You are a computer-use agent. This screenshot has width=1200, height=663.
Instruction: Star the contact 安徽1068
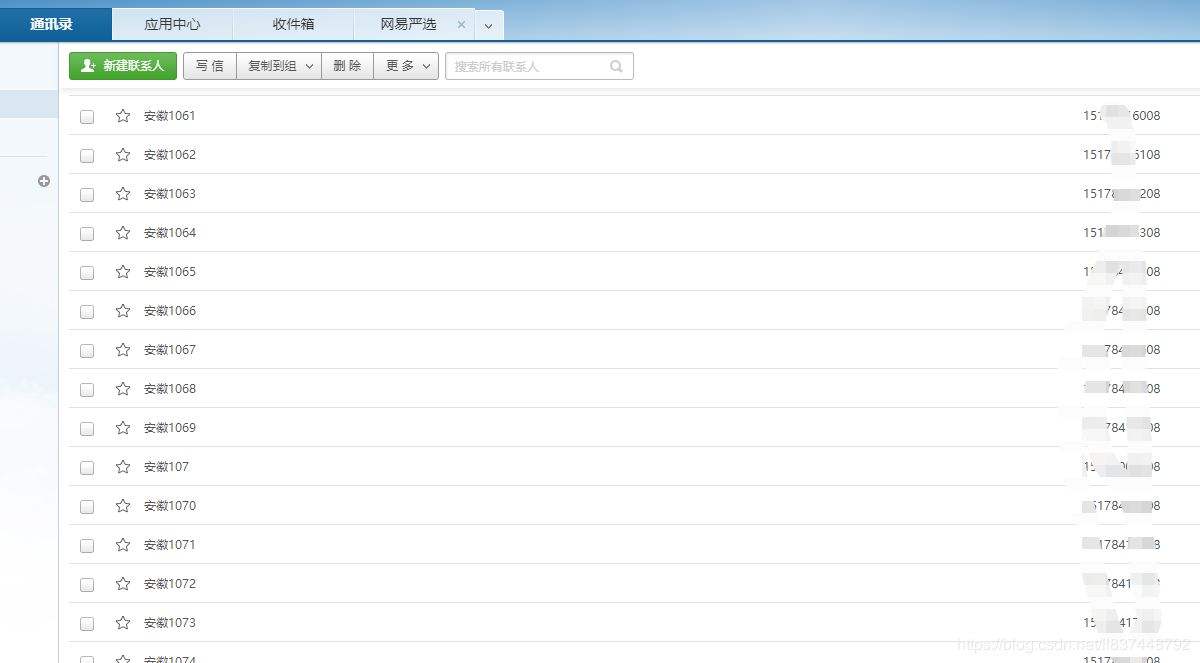123,389
